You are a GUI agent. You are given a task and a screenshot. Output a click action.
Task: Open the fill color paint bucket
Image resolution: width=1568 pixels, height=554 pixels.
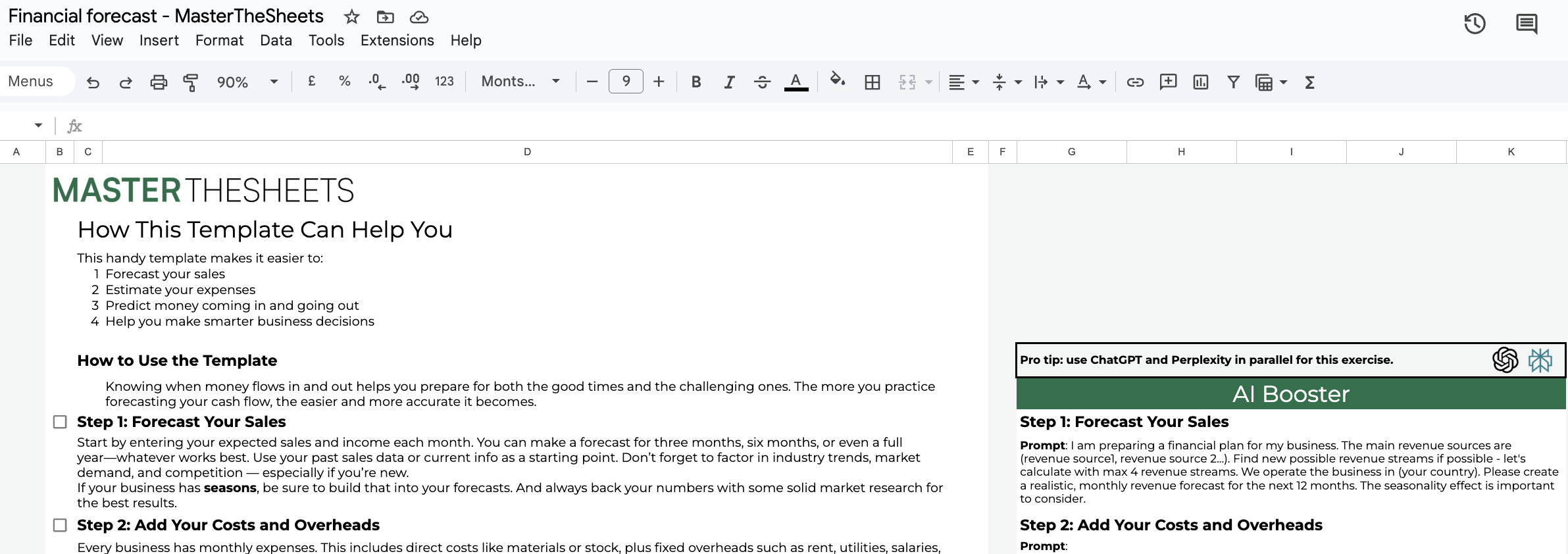click(x=837, y=80)
